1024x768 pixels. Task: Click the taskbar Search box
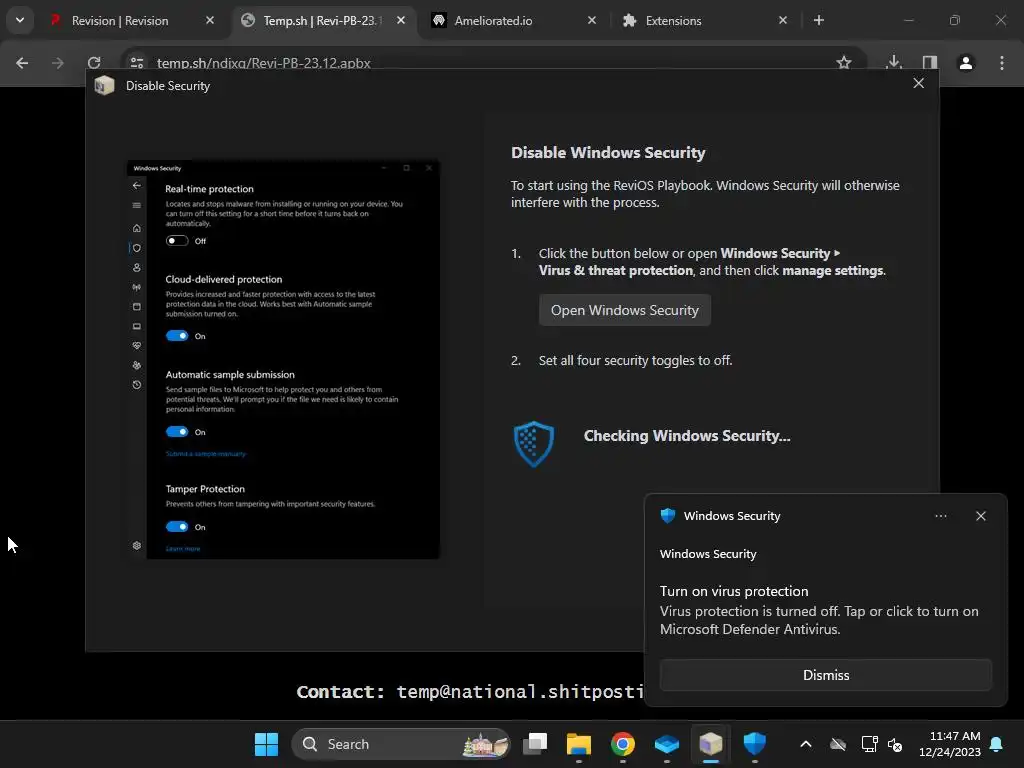[400, 744]
